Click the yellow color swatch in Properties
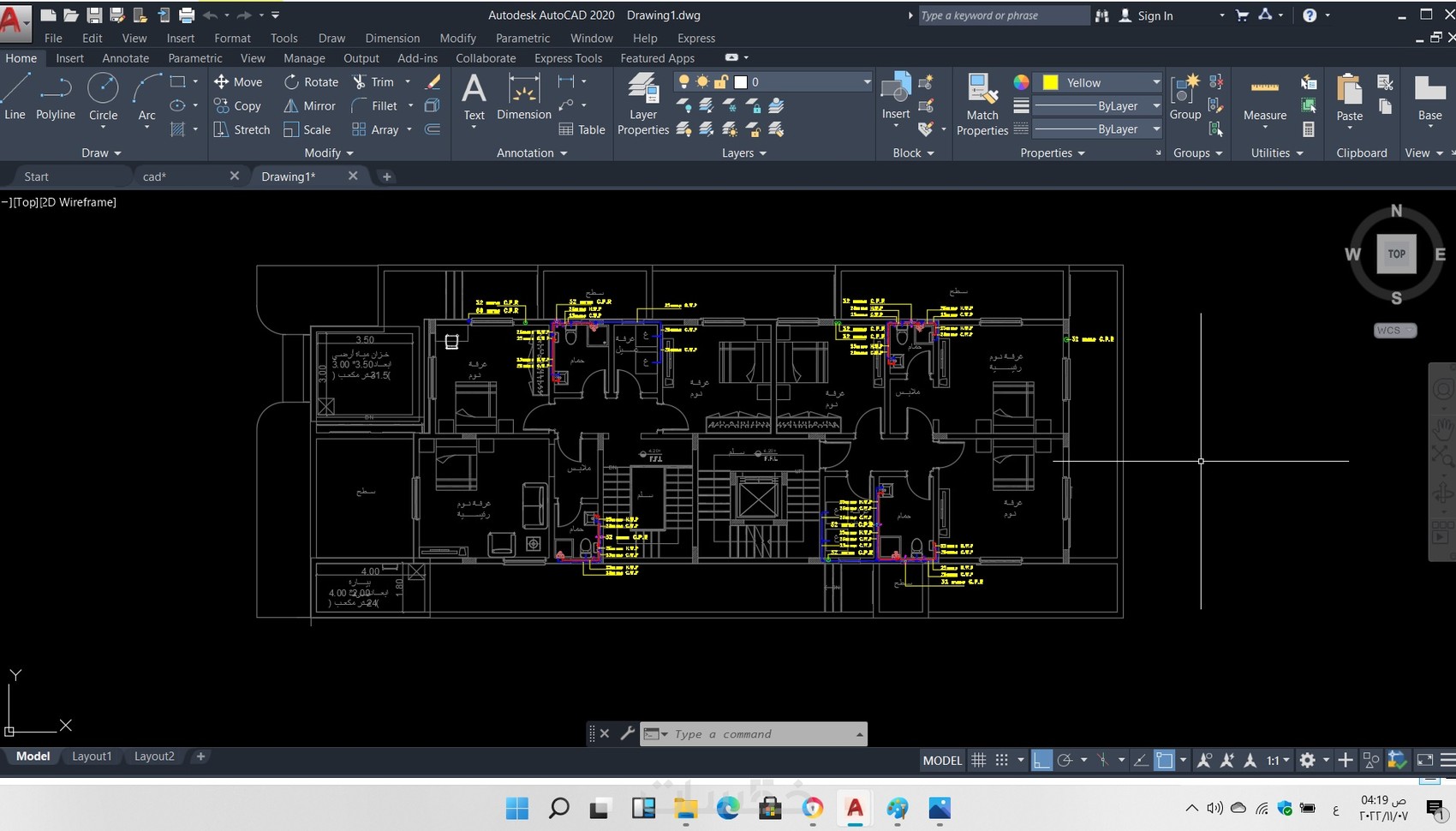 point(1050,82)
